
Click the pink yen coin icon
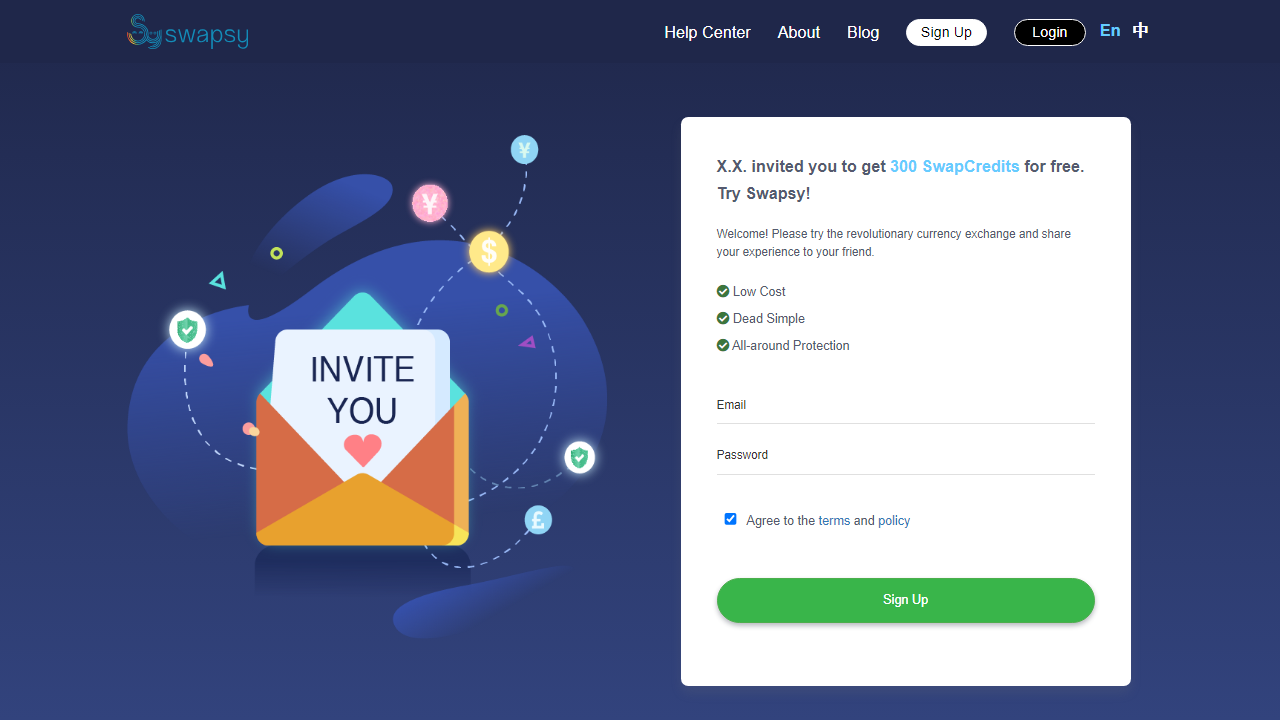(x=430, y=204)
